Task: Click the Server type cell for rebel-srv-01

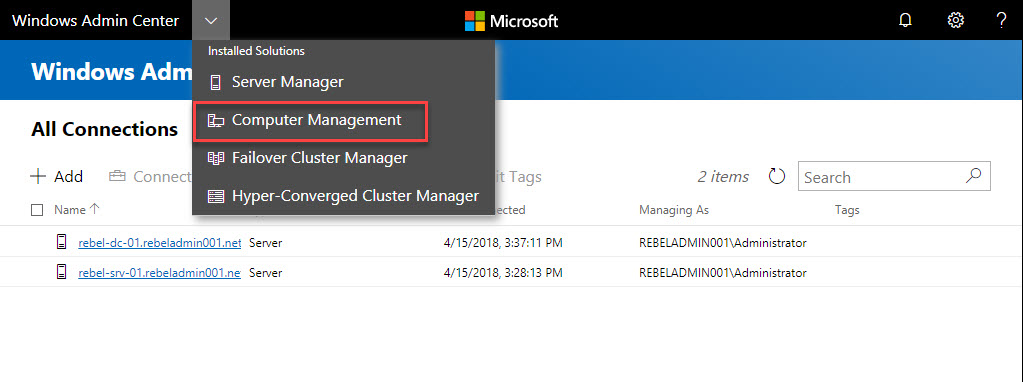Action: (x=266, y=272)
